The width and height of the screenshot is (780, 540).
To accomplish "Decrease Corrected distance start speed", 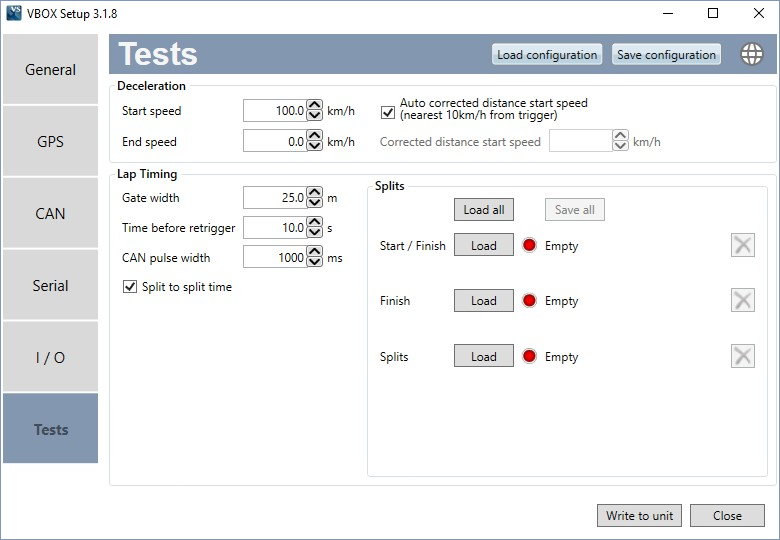I will [x=620, y=146].
